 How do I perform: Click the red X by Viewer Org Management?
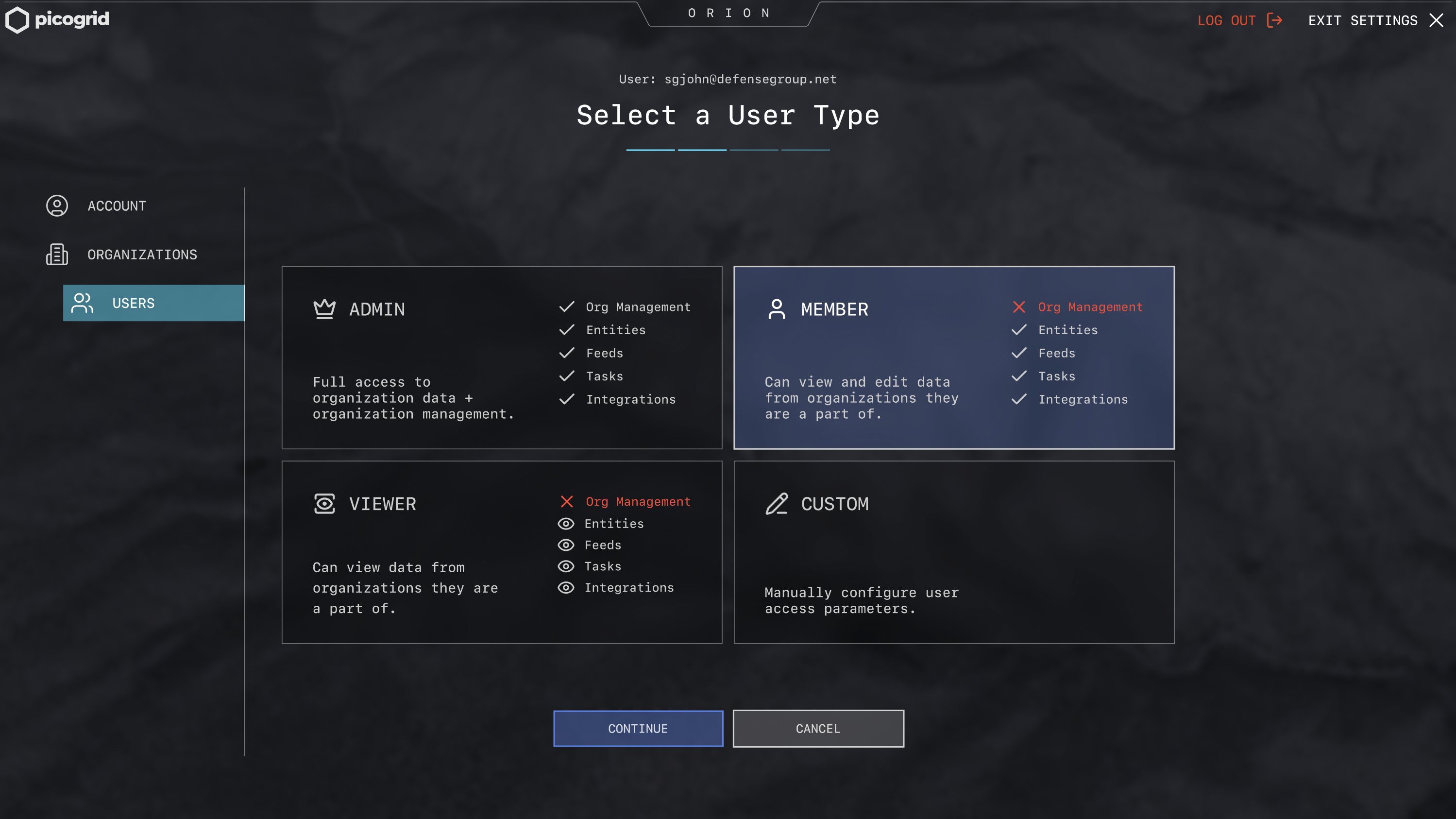[x=566, y=501]
